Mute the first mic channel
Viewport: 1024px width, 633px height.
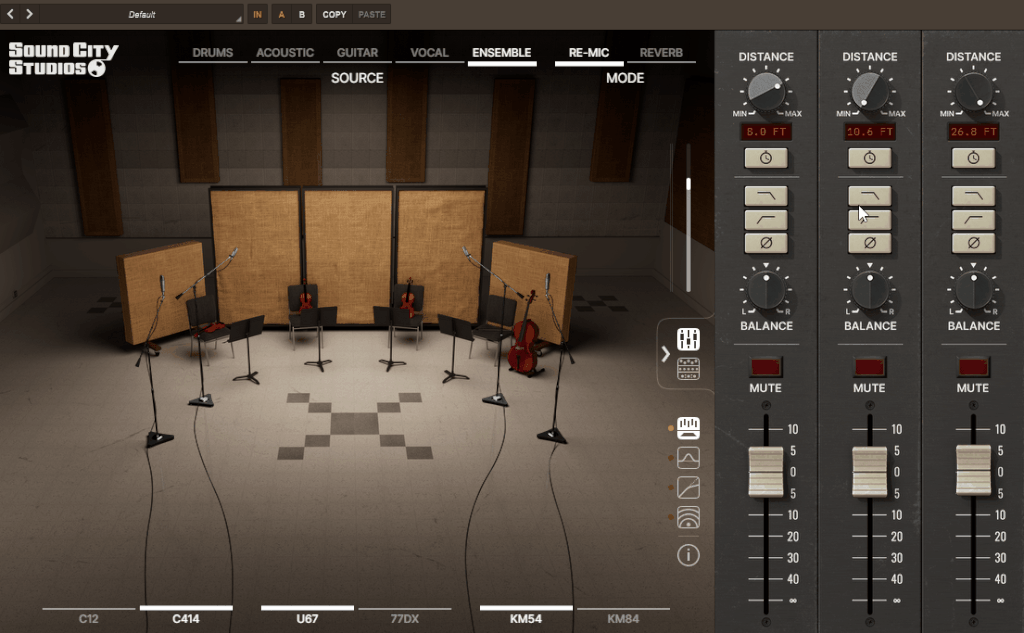point(766,367)
